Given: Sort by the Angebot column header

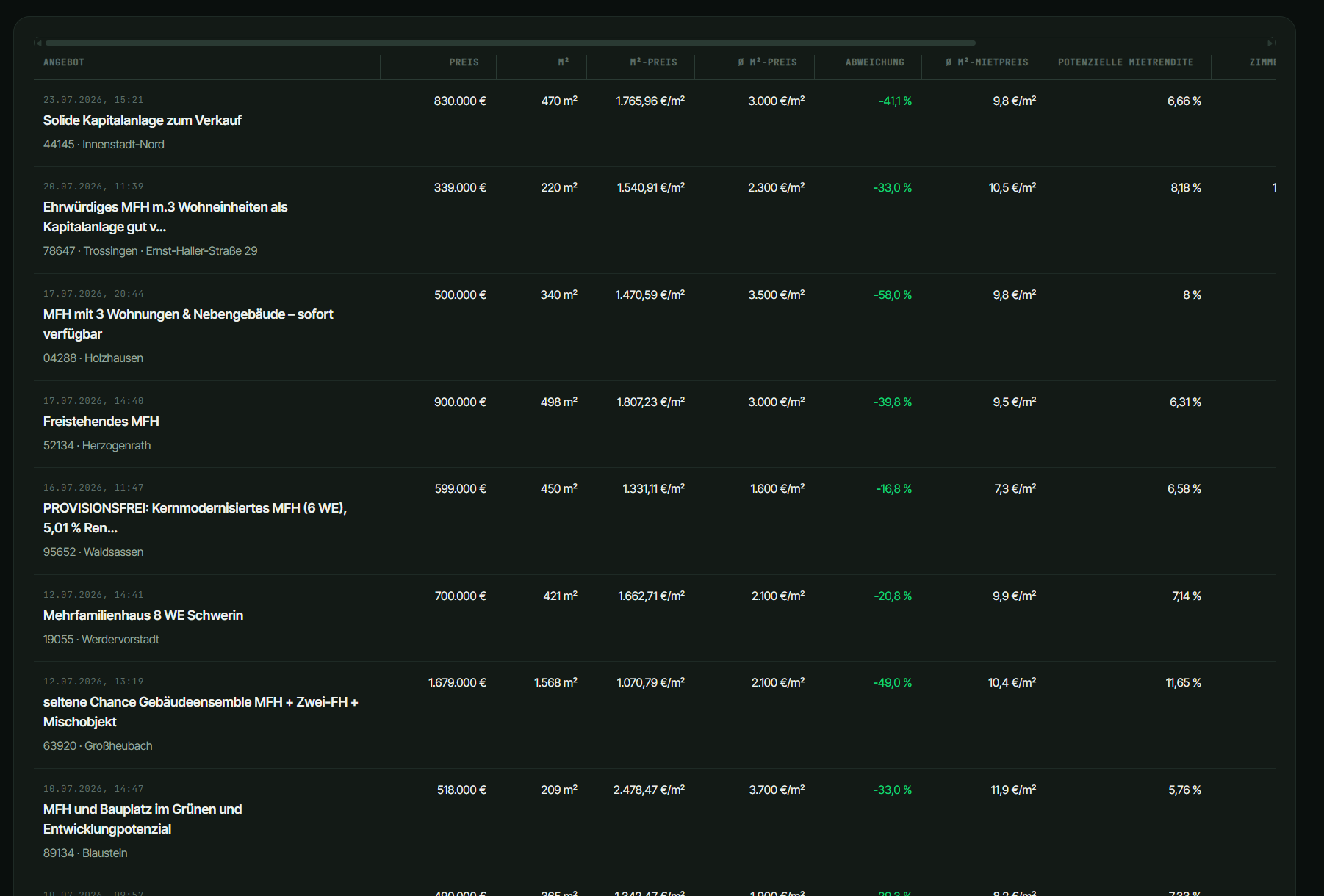Looking at the screenshot, I should (64, 62).
